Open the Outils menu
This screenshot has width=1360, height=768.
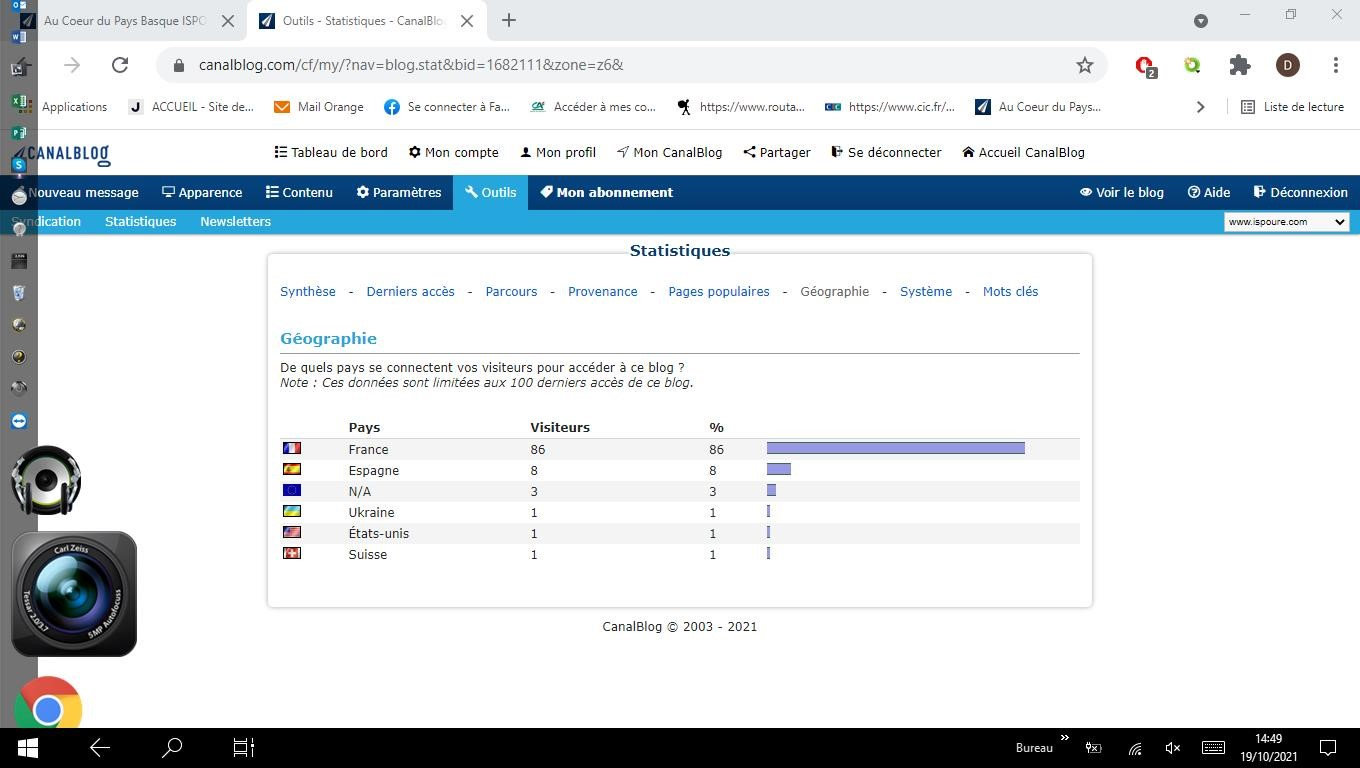(x=490, y=192)
